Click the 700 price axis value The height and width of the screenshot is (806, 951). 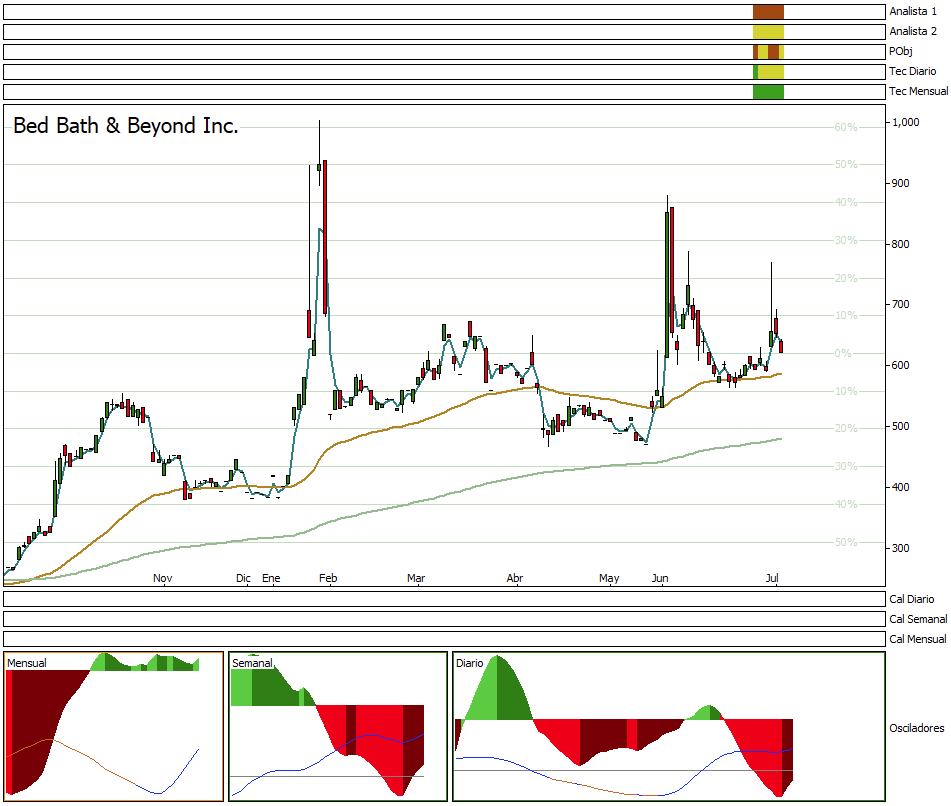[900, 304]
